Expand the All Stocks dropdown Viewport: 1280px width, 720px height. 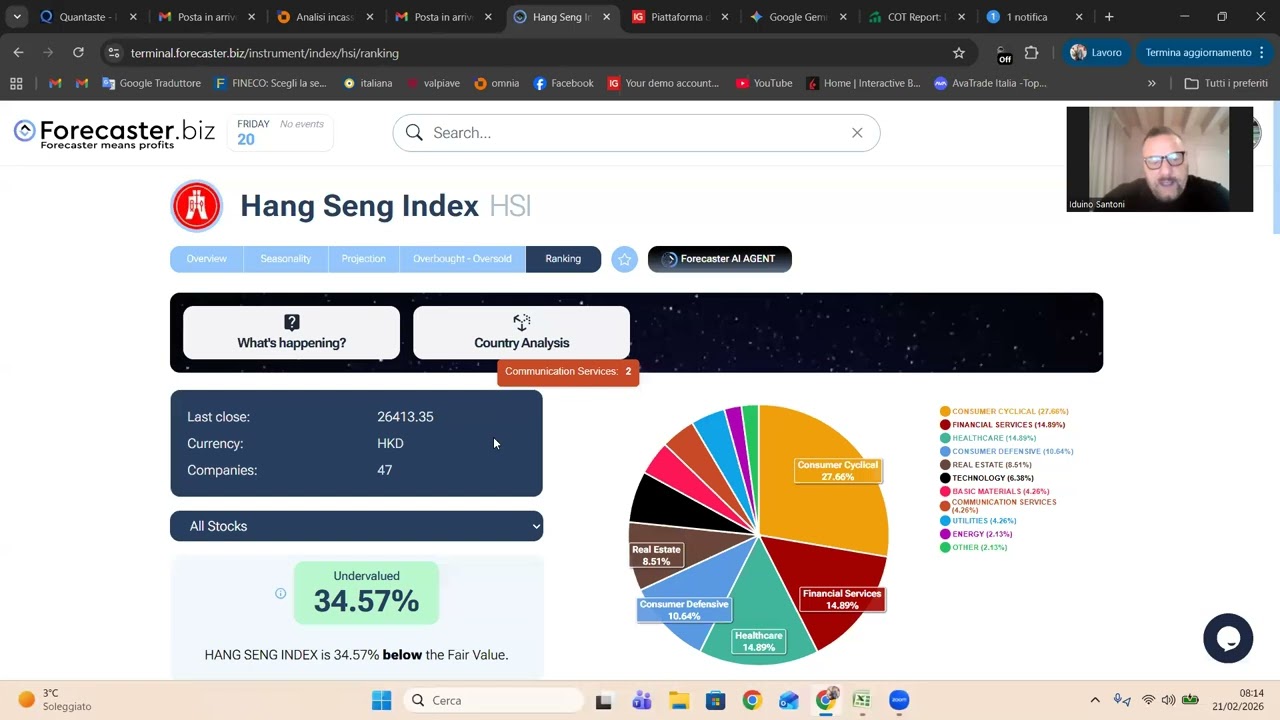(356, 526)
